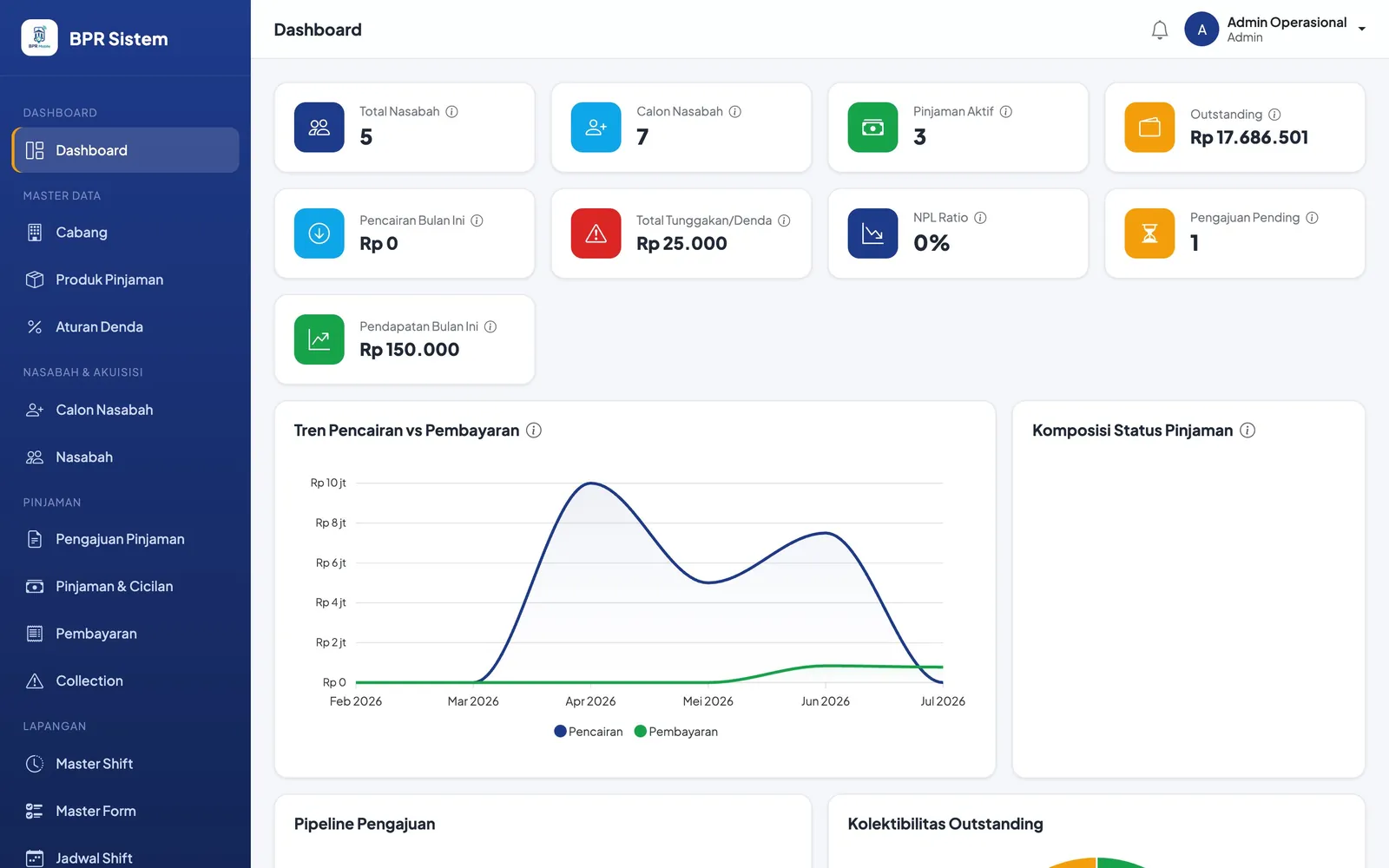Image resolution: width=1389 pixels, height=868 pixels.
Task: Click the Pinjaman Aktif money icon tile
Action: [x=873, y=128]
